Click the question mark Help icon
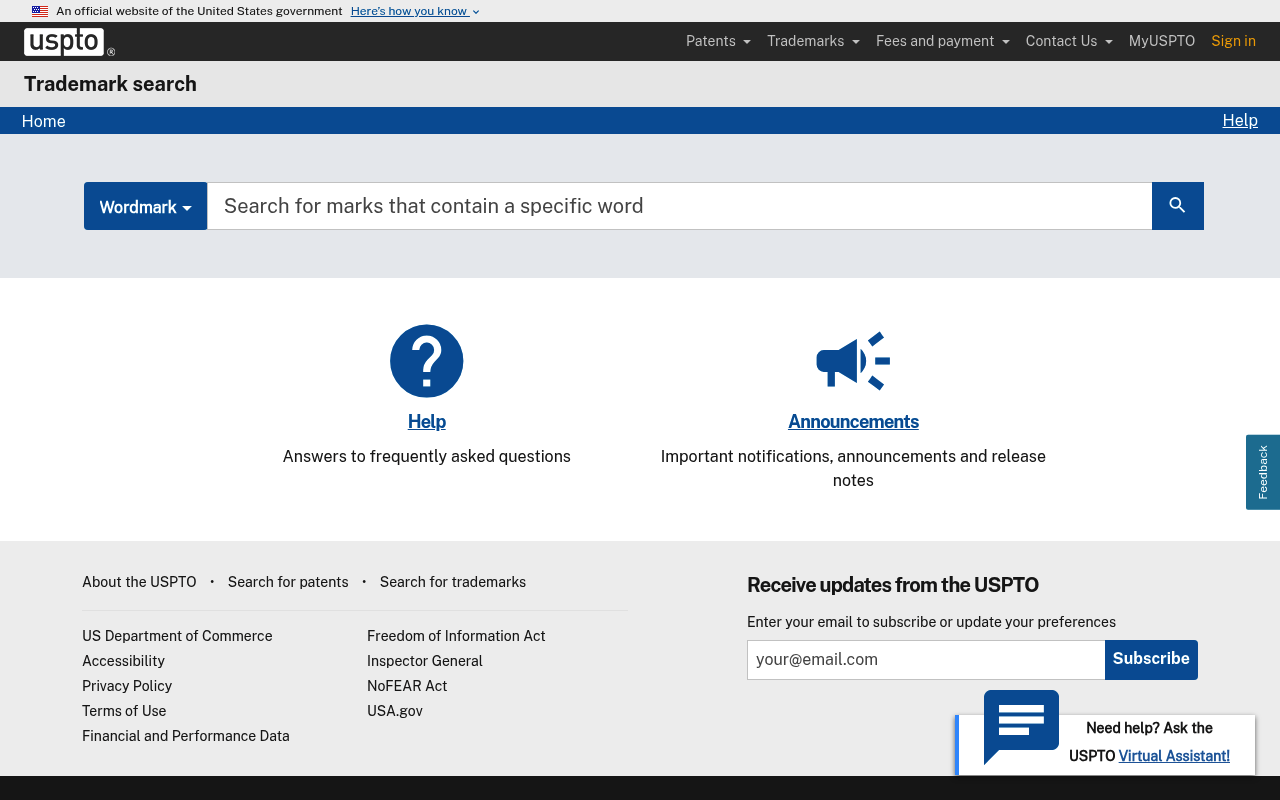1280x800 pixels. (x=427, y=361)
